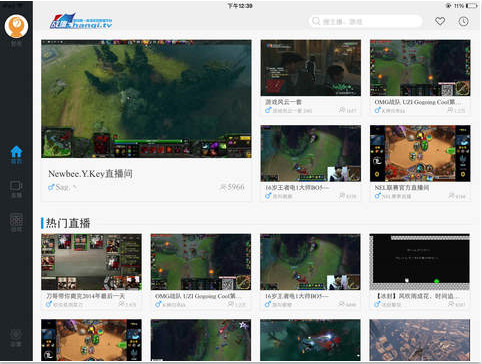The image size is (482, 364).
Task: Click the streamer name Sag. under Newbee.Y.Key
Action: click(62, 187)
